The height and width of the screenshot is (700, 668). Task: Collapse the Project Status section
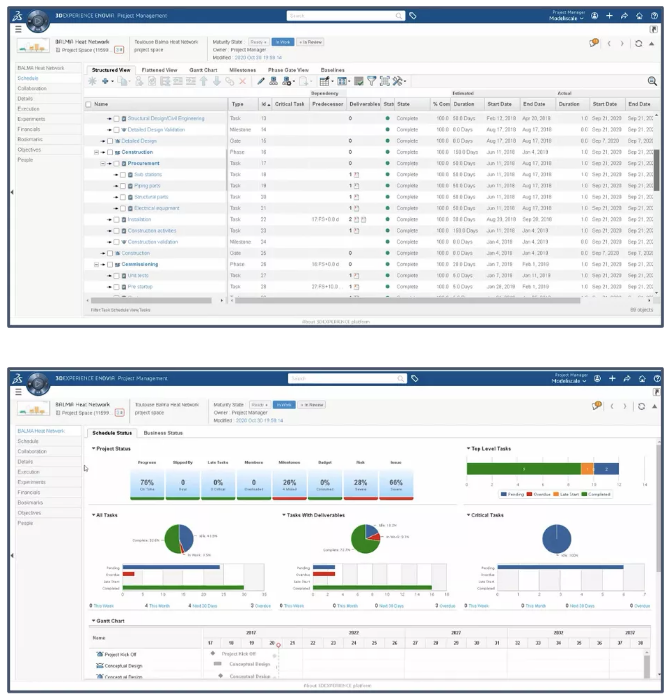click(x=94, y=448)
